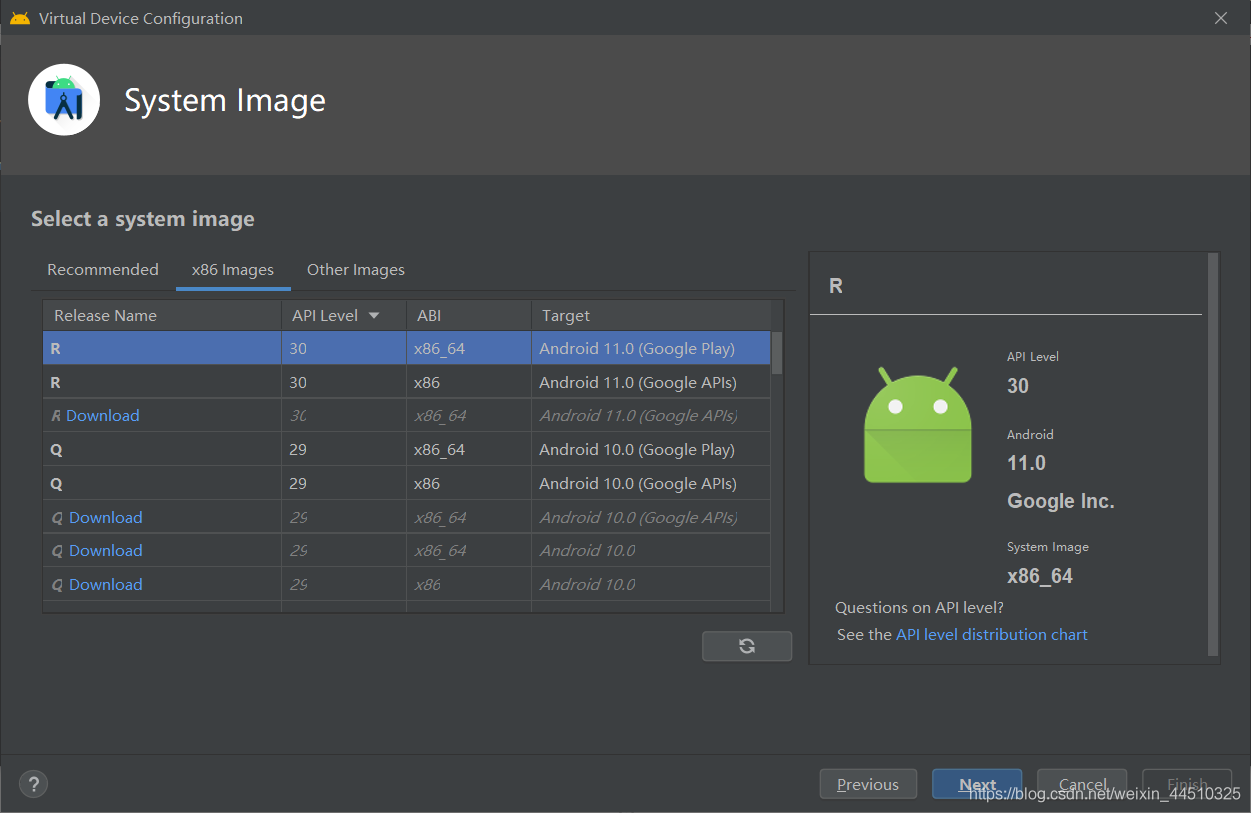
Task: Select the Android 11.0 (Google Play) row
Action: point(407,349)
